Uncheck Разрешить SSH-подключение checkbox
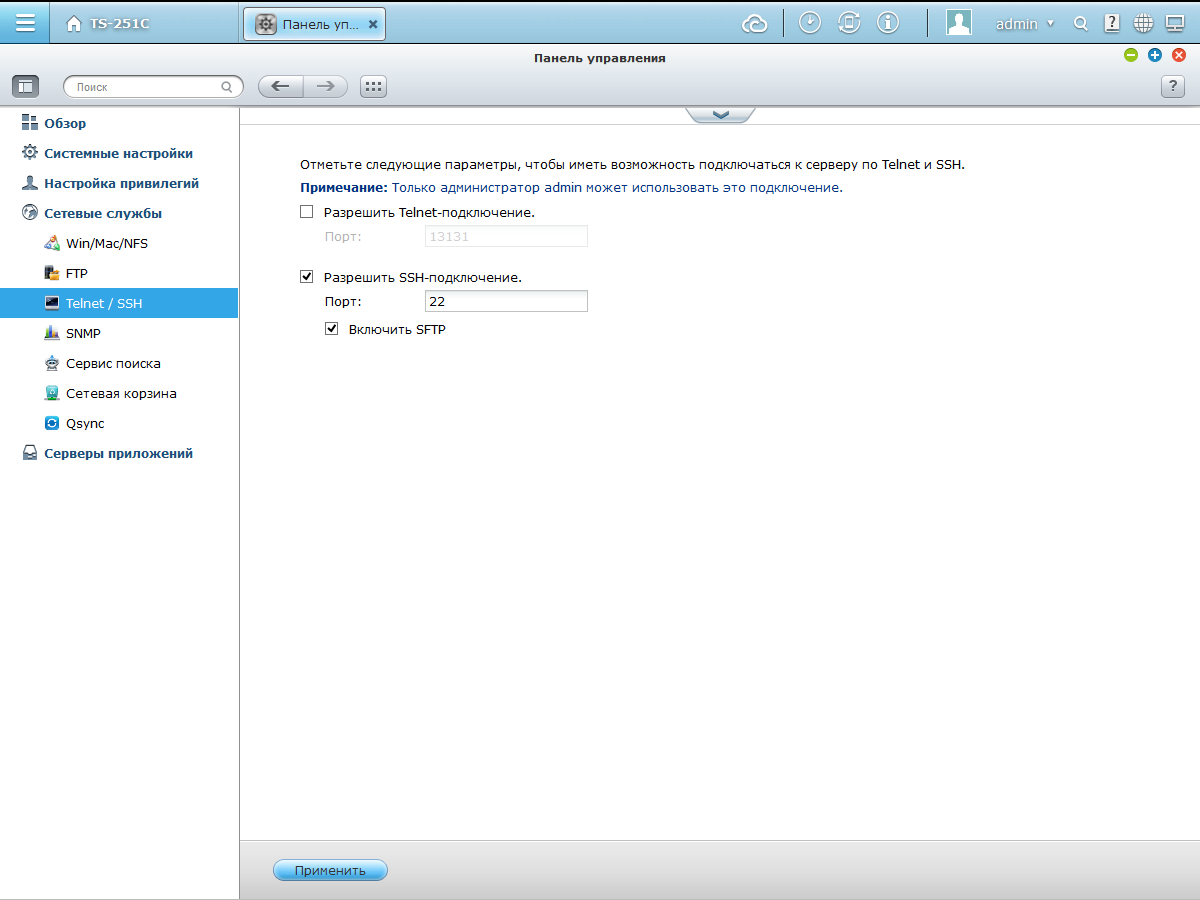 pyautogui.click(x=307, y=277)
